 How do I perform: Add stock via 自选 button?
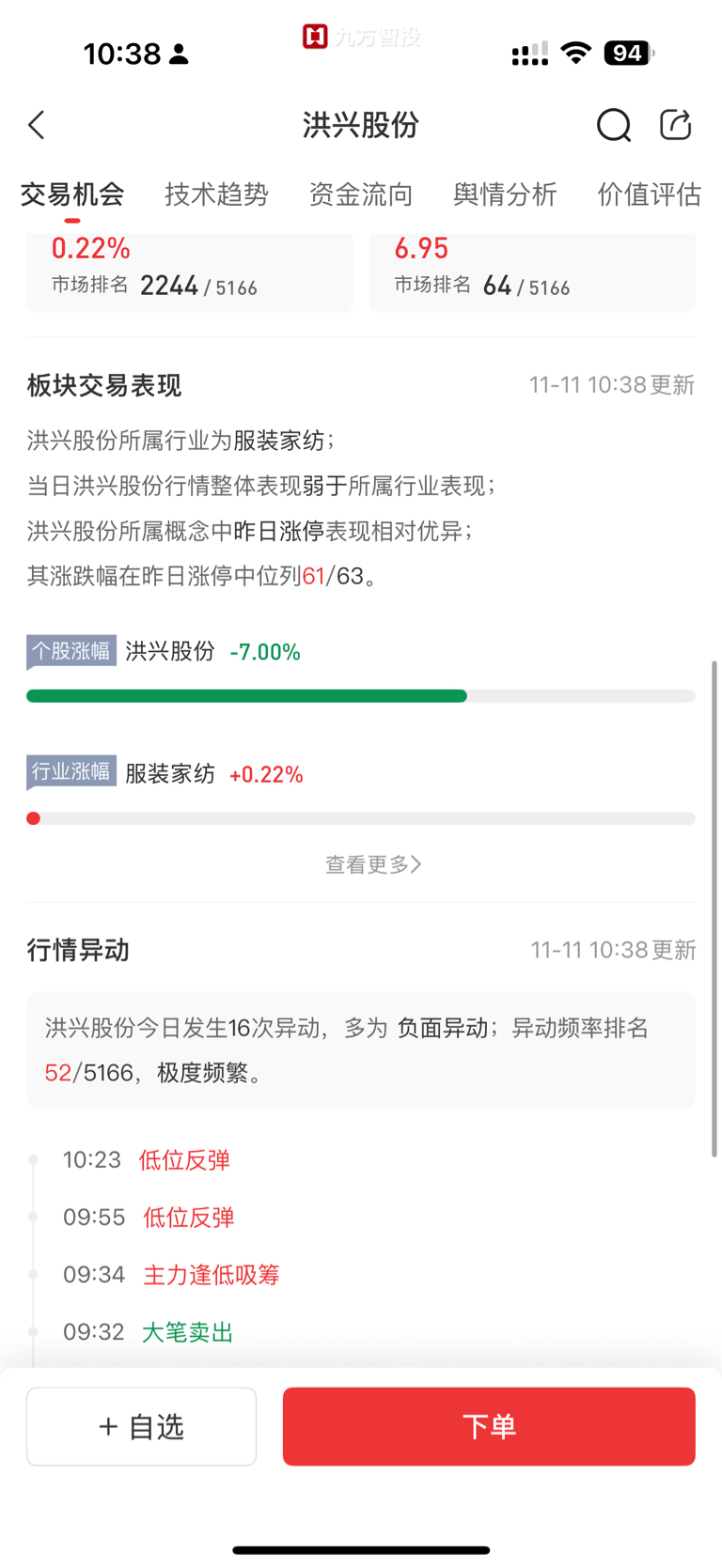[142, 1426]
